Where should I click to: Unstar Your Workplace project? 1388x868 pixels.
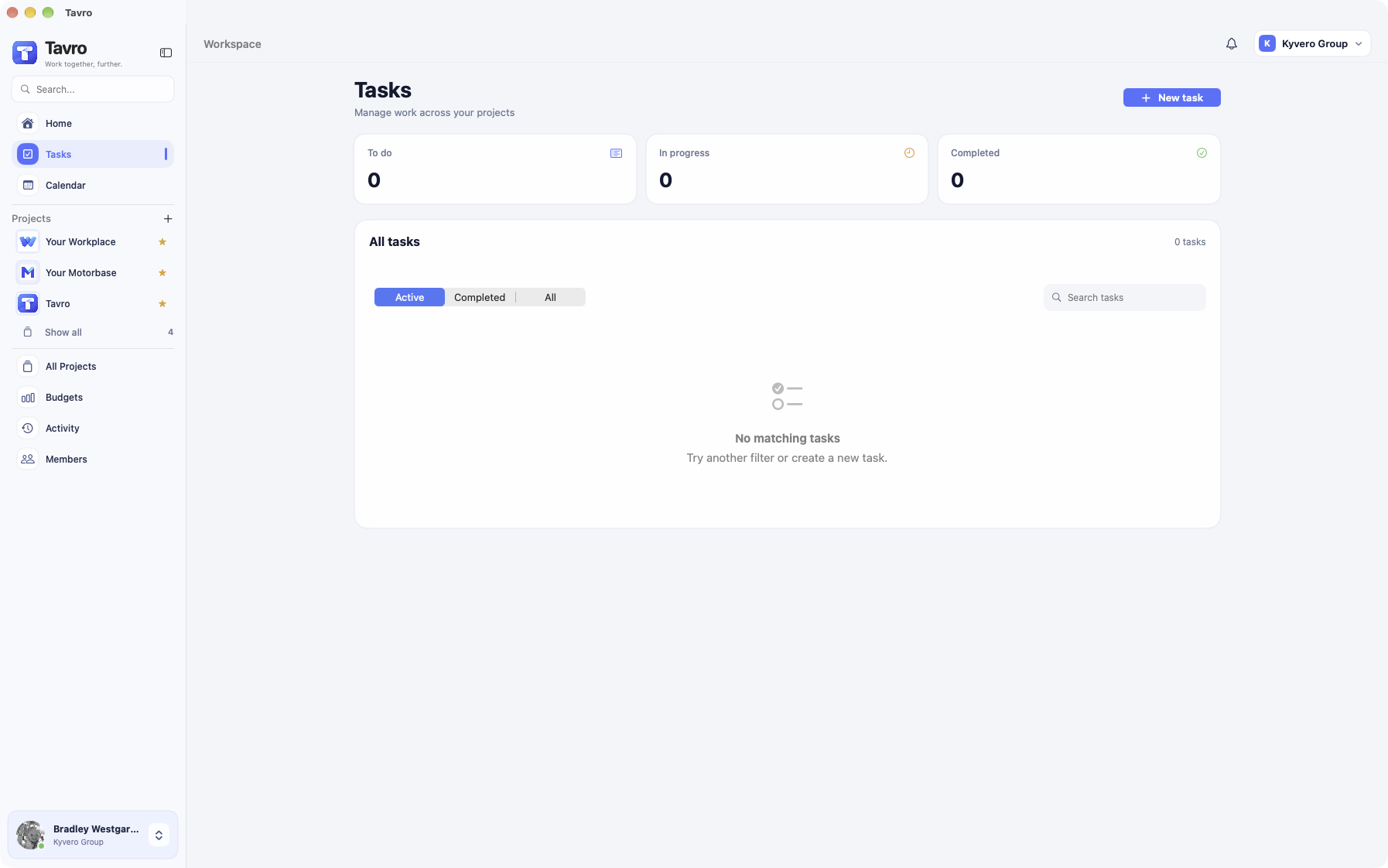[x=162, y=242]
